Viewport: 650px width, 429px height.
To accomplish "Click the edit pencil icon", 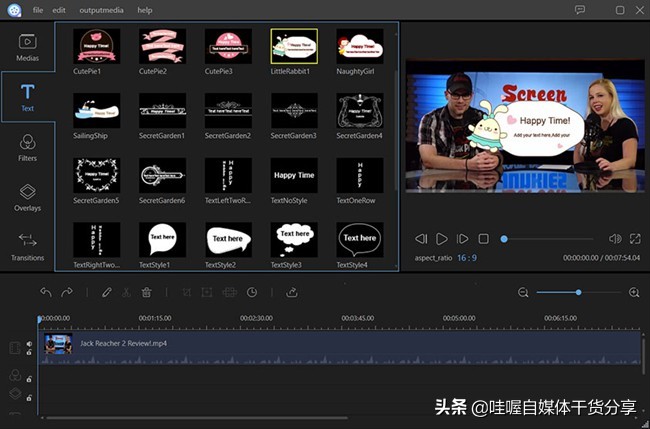I will coord(107,292).
